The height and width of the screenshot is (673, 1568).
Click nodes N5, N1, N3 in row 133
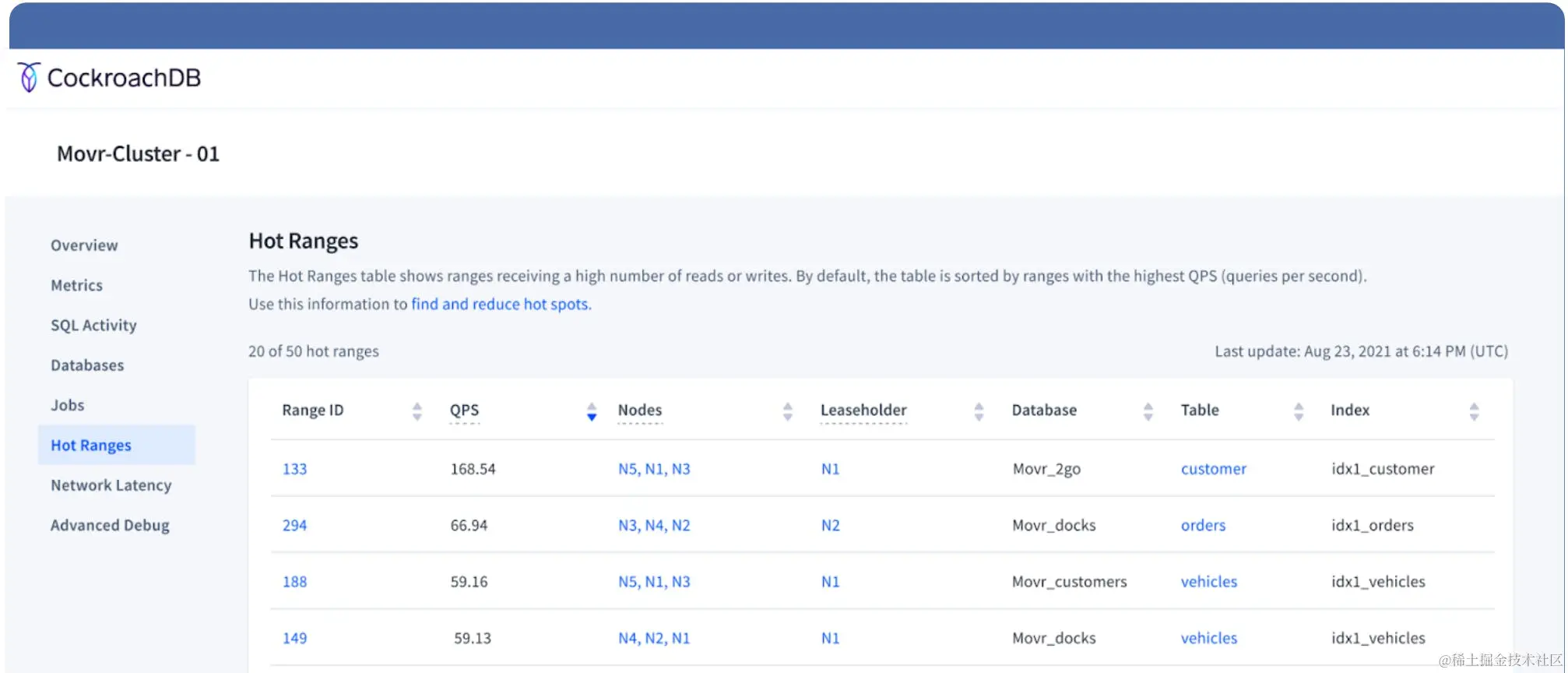click(x=654, y=469)
